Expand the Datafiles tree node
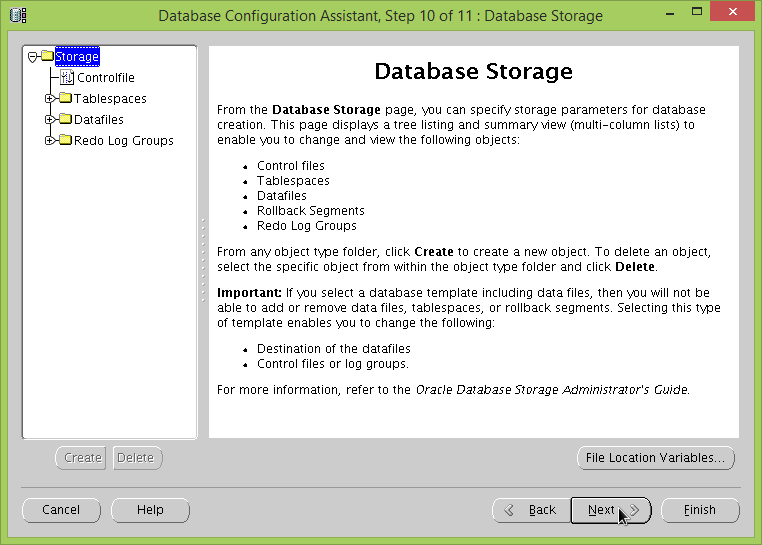 coord(50,120)
